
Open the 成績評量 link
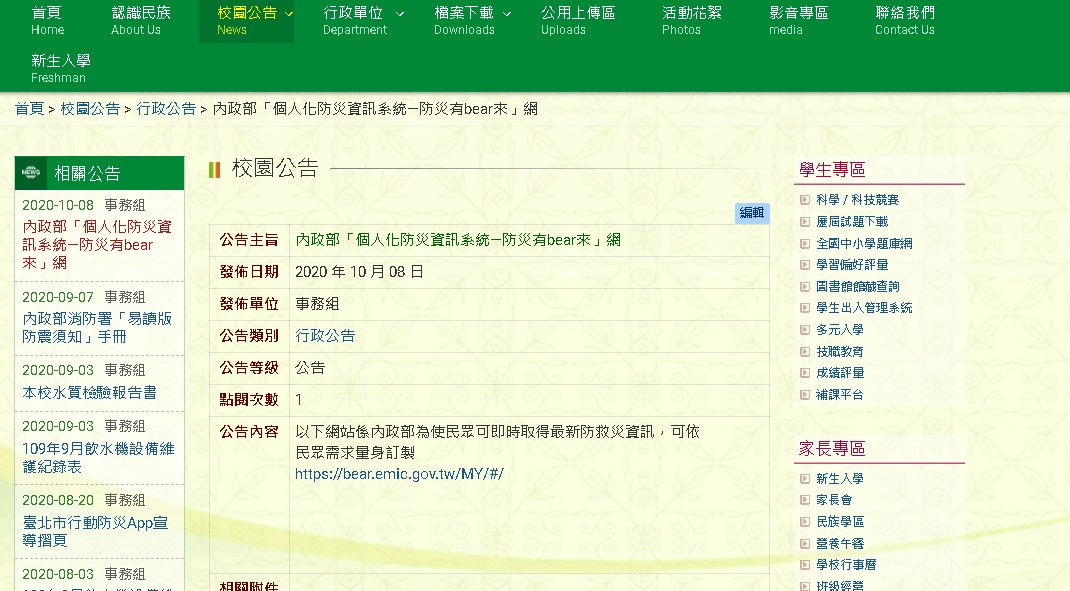coord(839,373)
